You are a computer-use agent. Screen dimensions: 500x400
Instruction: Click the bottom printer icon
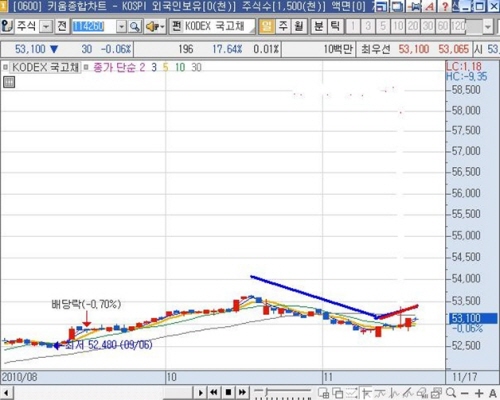click(436, 393)
